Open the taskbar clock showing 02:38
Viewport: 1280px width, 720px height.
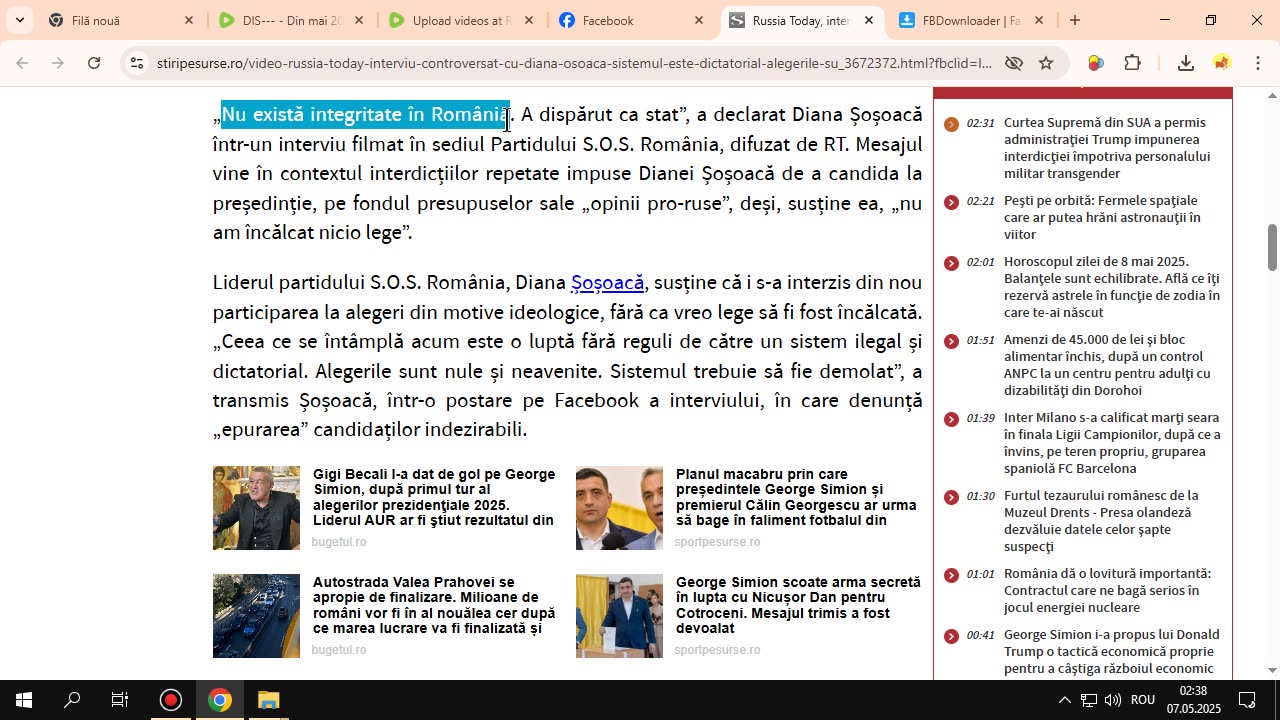[1193, 700]
